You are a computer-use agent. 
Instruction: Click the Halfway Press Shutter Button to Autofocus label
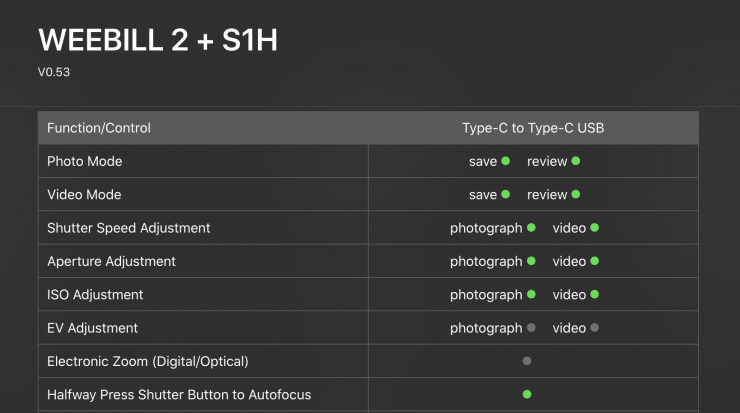coord(175,394)
